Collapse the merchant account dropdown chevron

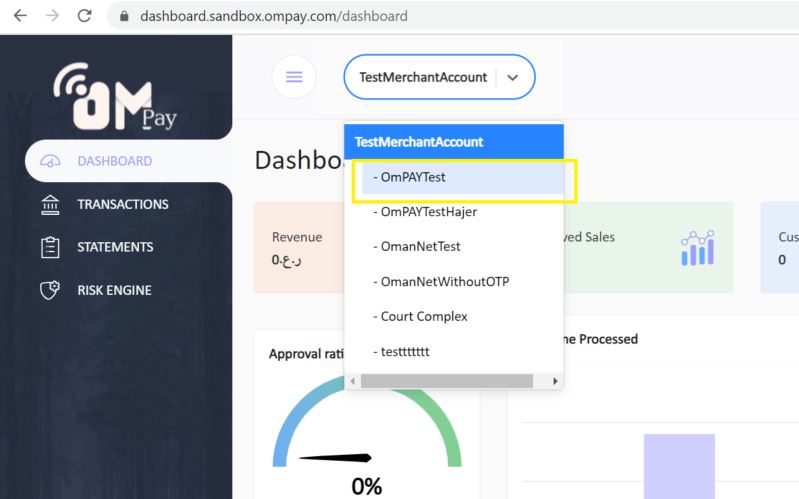pyautogui.click(x=513, y=78)
